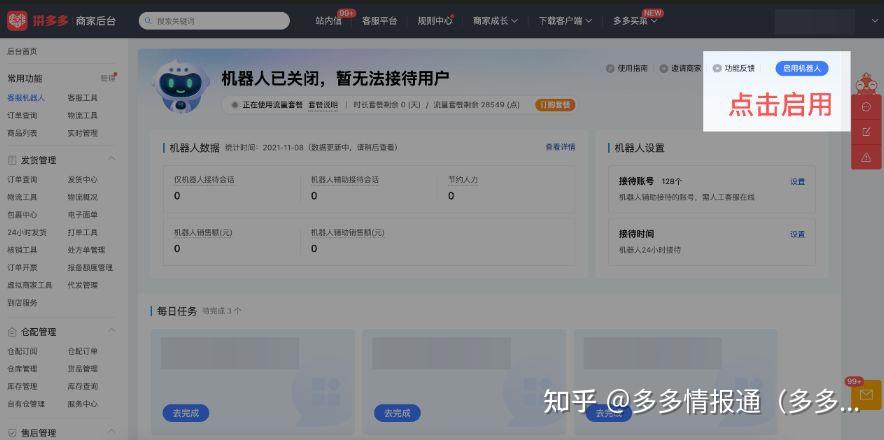Image resolution: width=884 pixels, height=440 pixels.
Task: Collapse the 发货管理 sidebar section
Action: (112, 159)
